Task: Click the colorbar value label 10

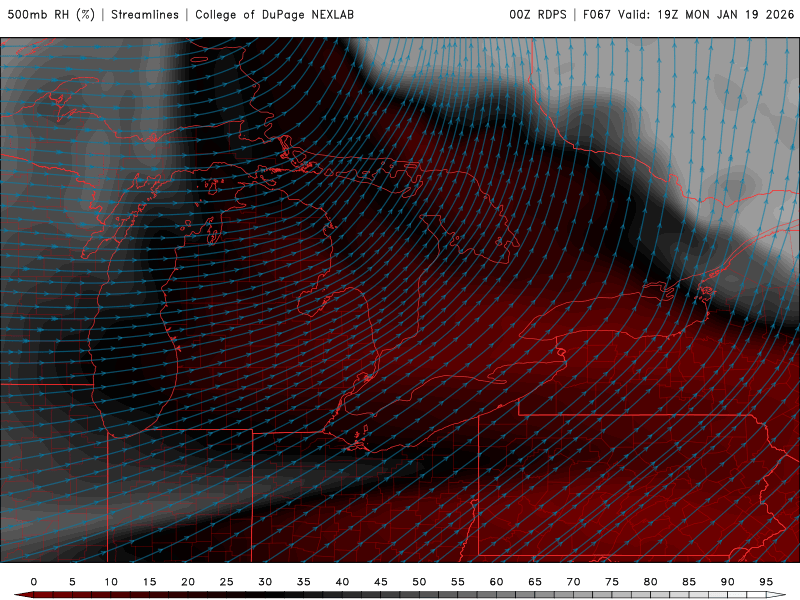Action: tap(111, 582)
